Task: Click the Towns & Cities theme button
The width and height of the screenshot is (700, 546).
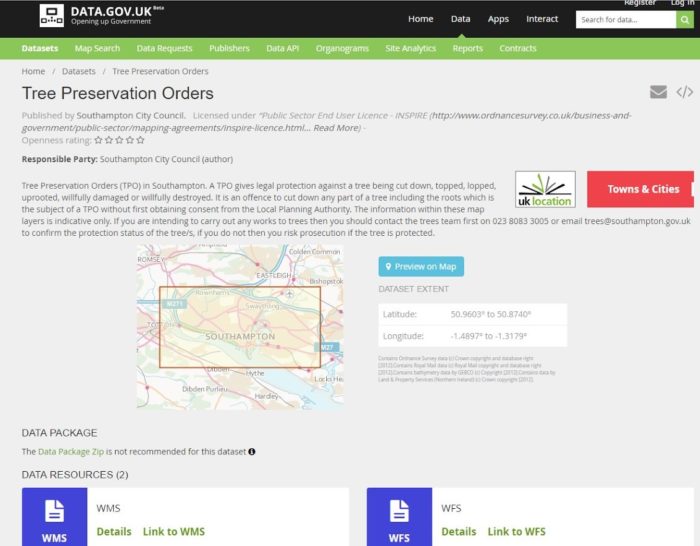Action: pyautogui.click(x=640, y=189)
